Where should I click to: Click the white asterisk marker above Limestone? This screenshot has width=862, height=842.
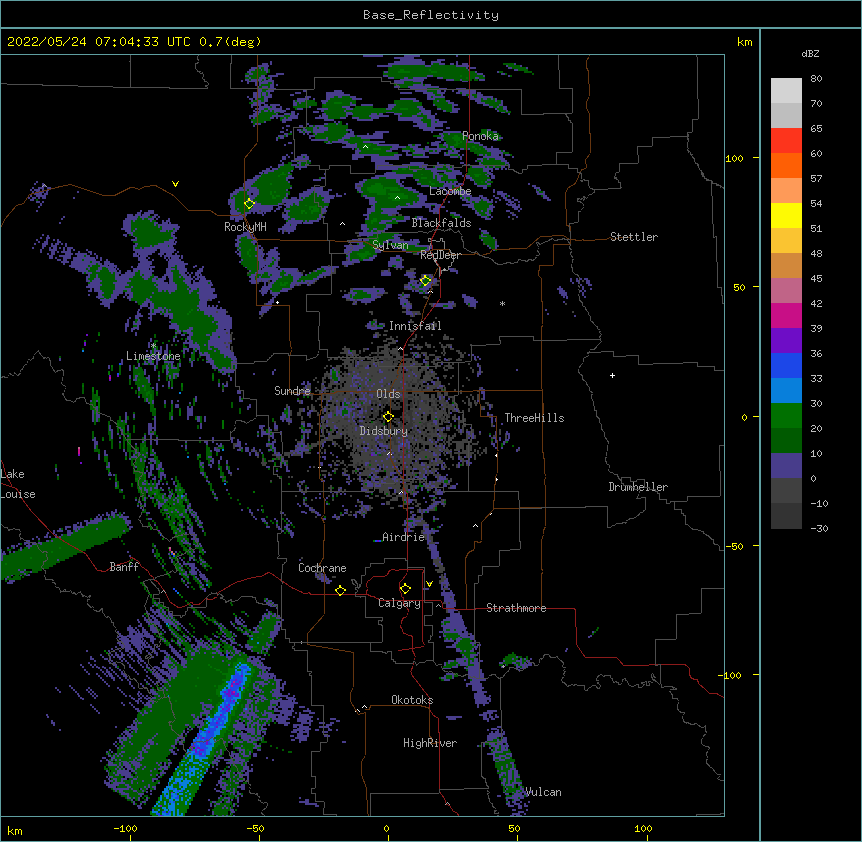tap(153, 346)
